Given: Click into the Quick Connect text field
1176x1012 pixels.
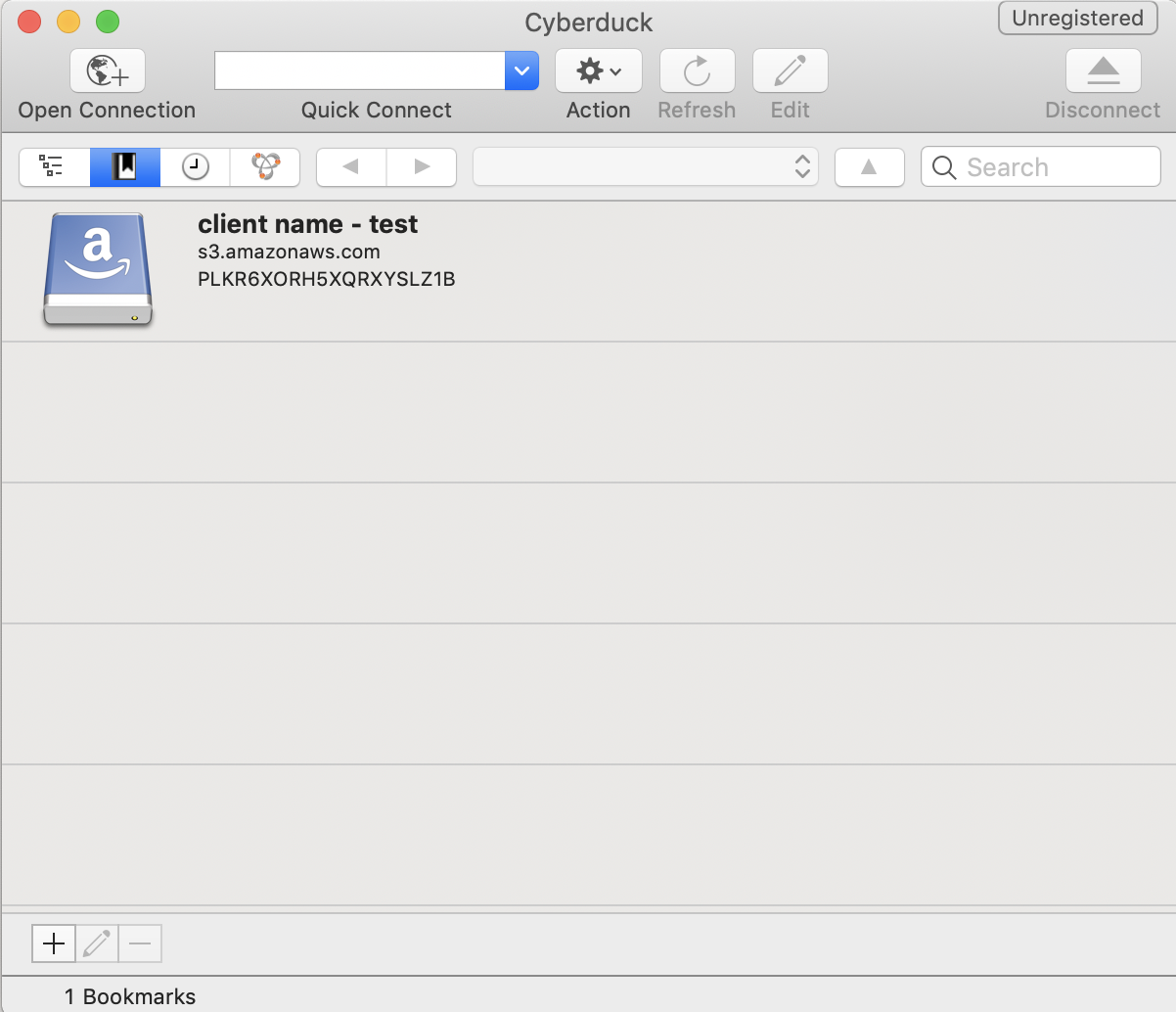Looking at the screenshot, I should pyautogui.click(x=360, y=70).
